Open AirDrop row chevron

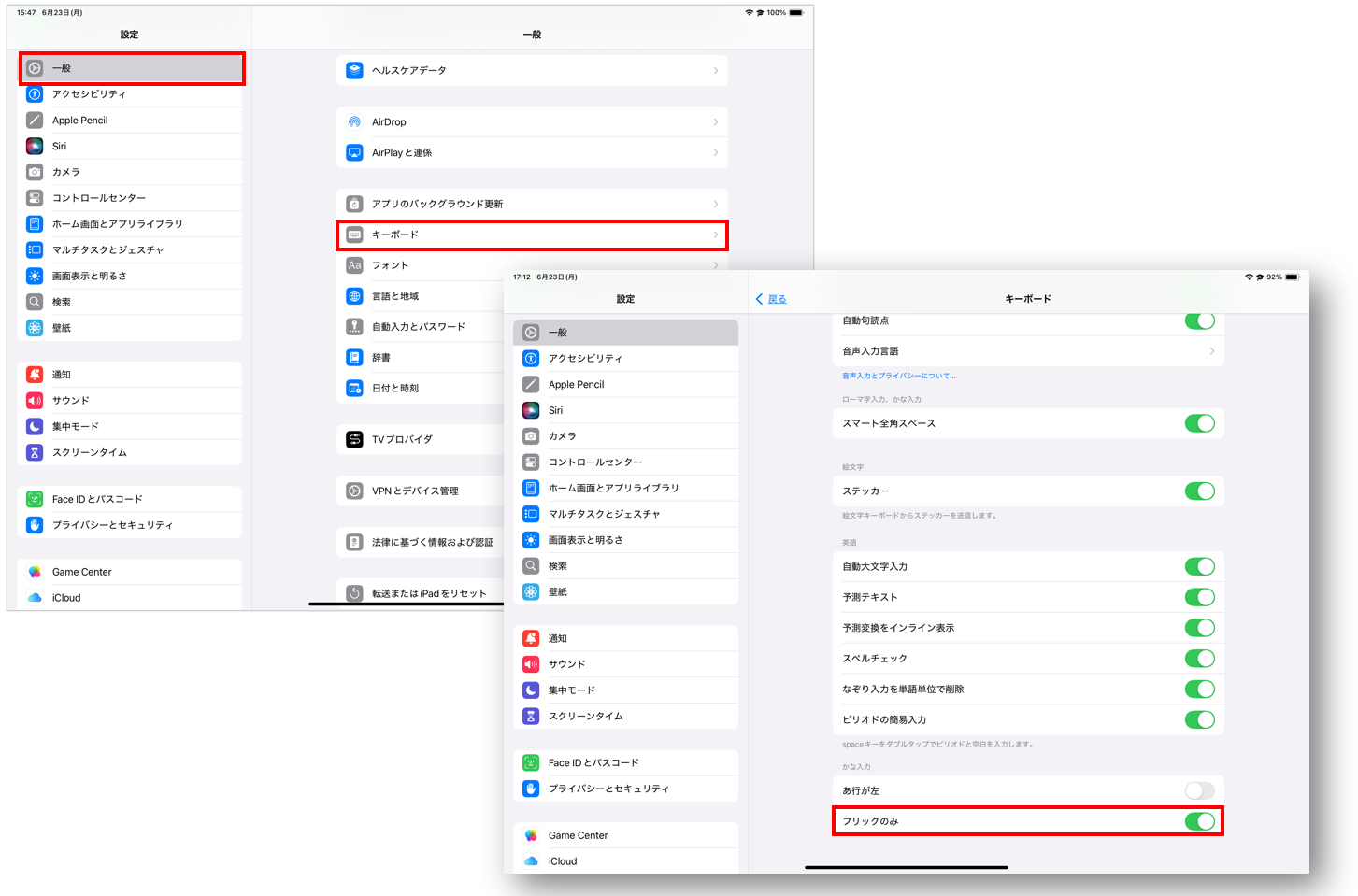716,122
